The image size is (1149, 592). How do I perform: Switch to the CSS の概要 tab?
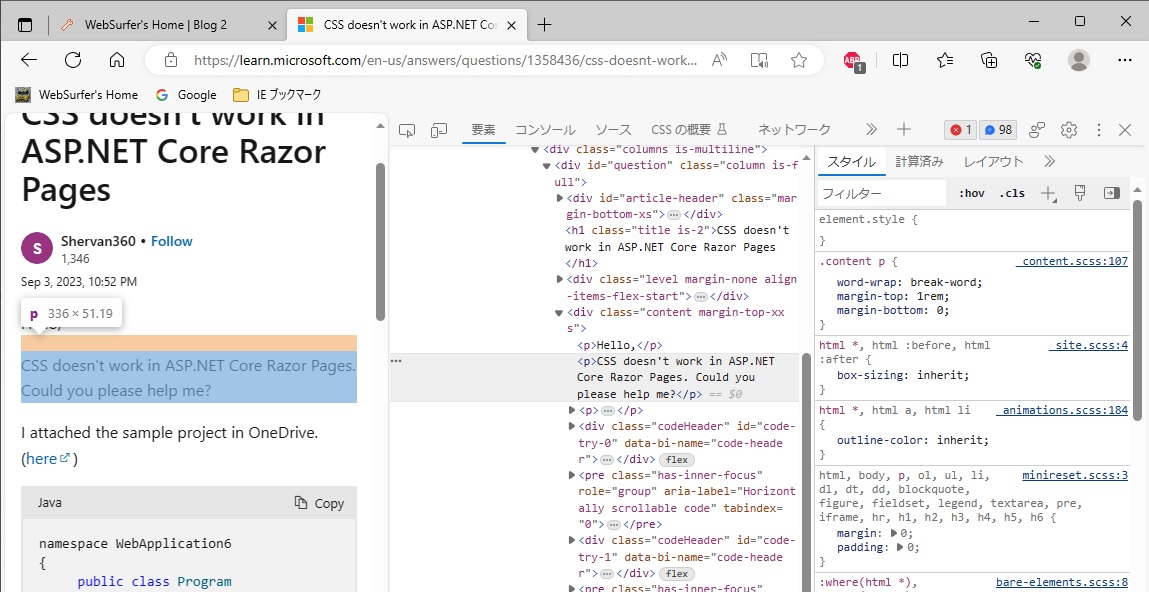pos(689,130)
